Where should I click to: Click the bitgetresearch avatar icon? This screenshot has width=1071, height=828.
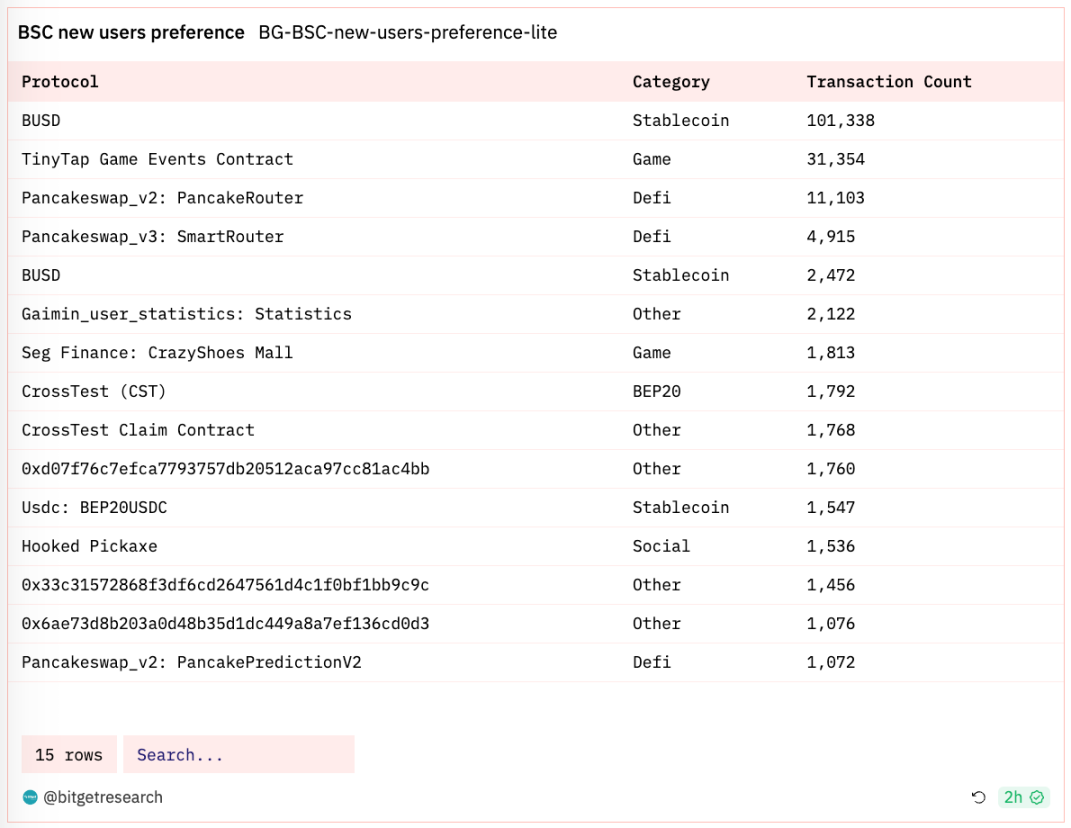coord(30,797)
